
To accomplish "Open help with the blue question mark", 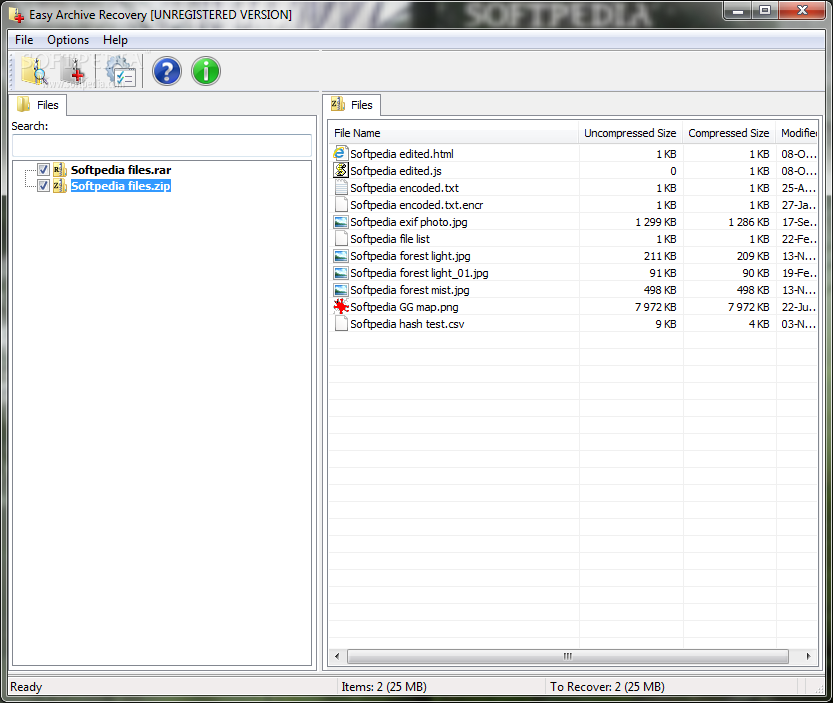I will pos(167,72).
